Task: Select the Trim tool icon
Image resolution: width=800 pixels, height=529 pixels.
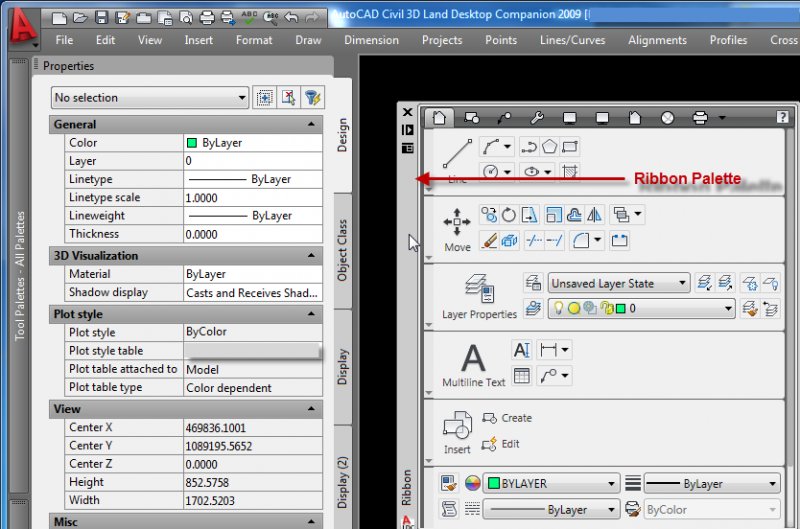Action: 534,240
